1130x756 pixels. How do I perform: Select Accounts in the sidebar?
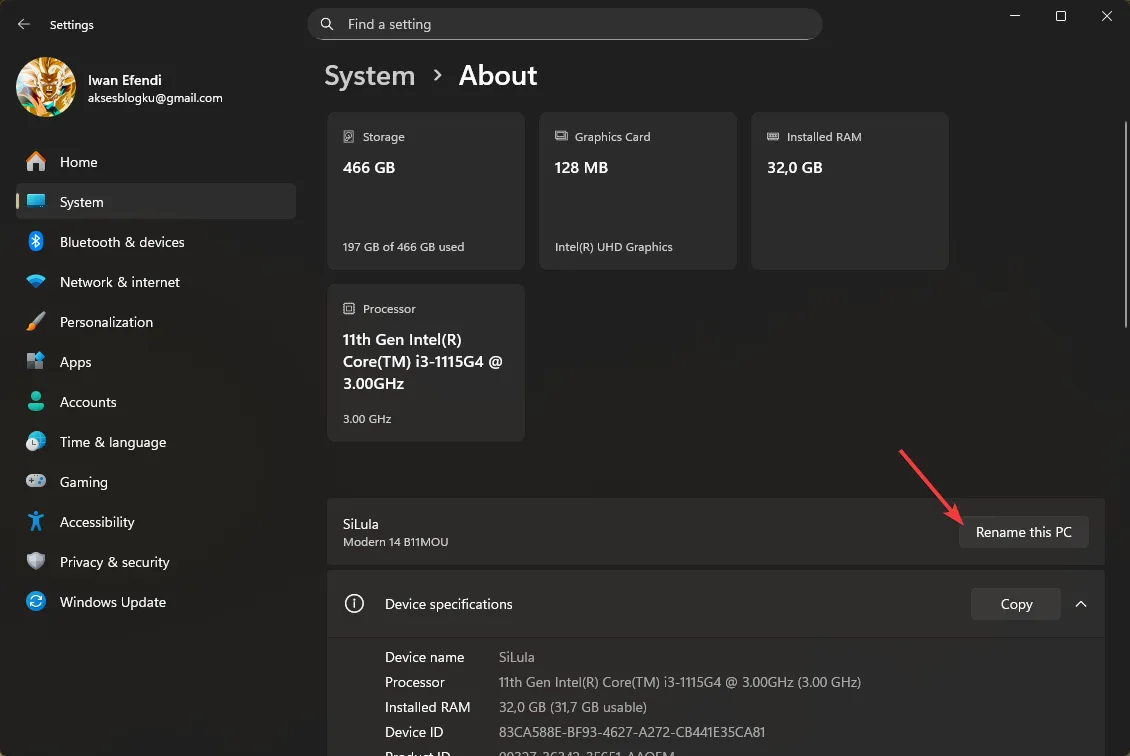point(87,401)
